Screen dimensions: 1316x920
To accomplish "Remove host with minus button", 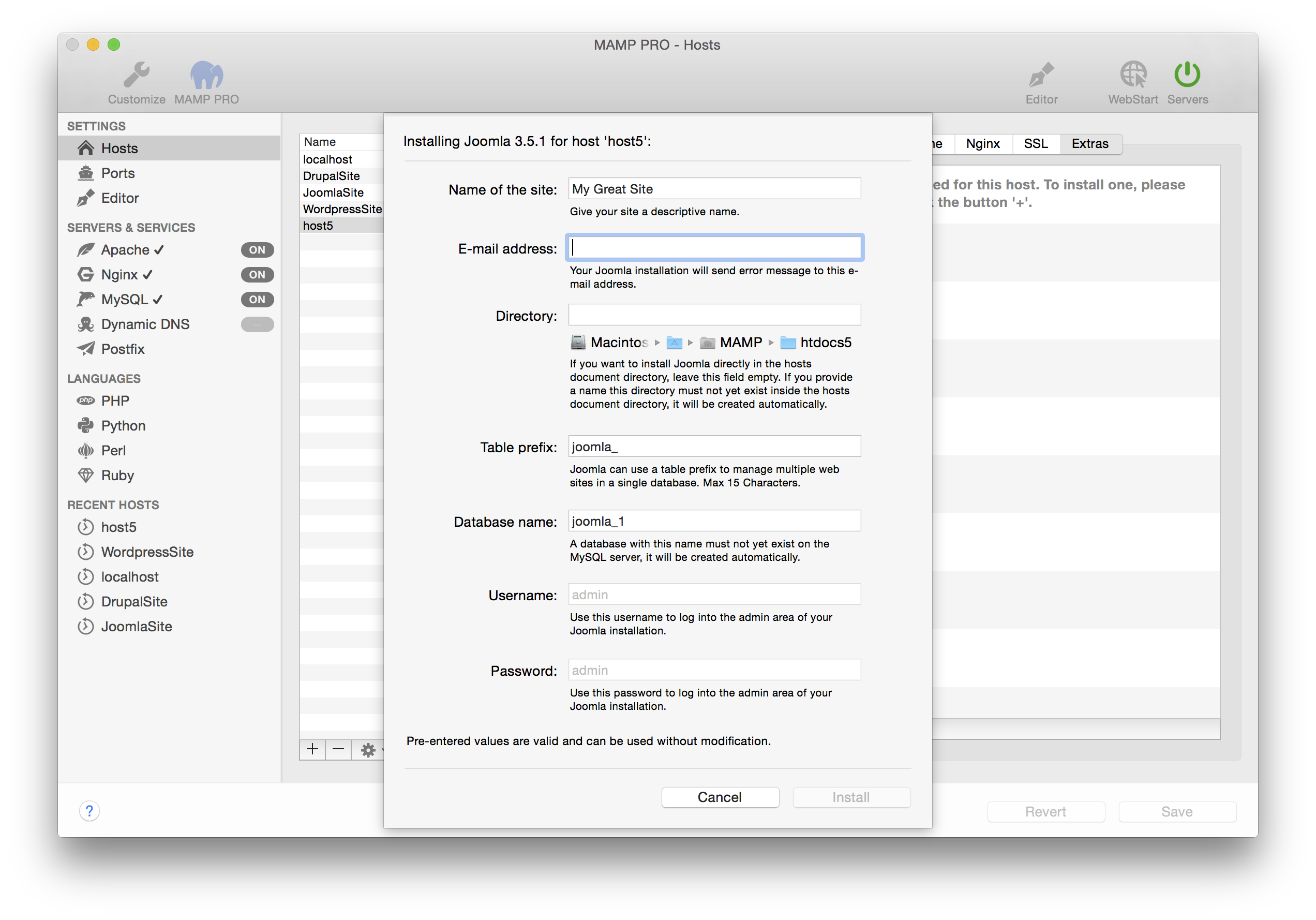I will 338,749.
